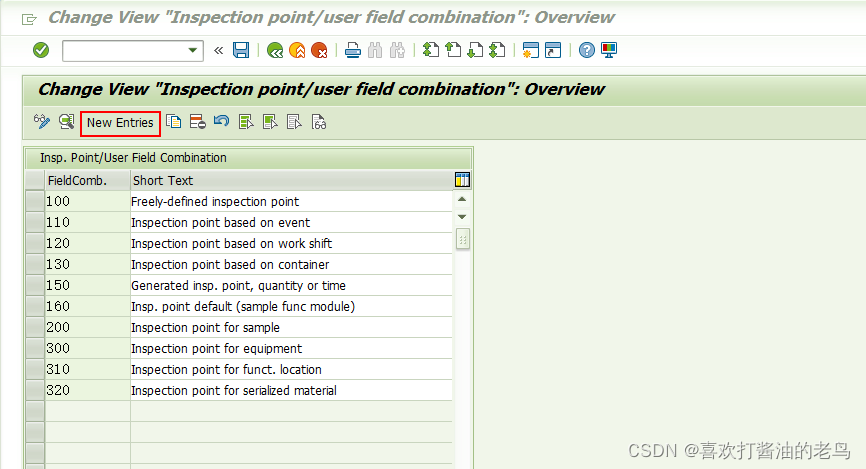Select row 310 with its row selector
Image resolution: width=866 pixels, height=469 pixels.
pyautogui.click(x=35, y=370)
